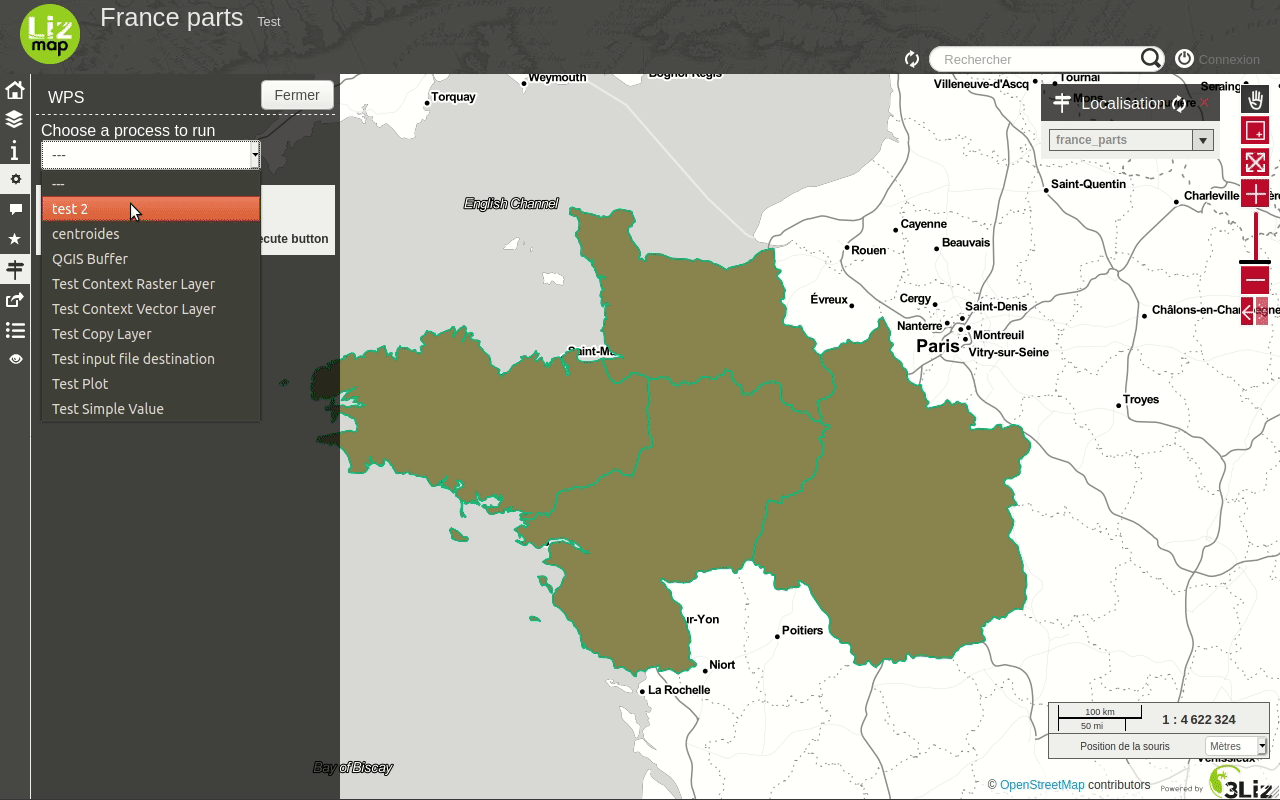This screenshot has width=1280, height=800.
Task: Click the Troyes city label
Action: [x=1141, y=399]
